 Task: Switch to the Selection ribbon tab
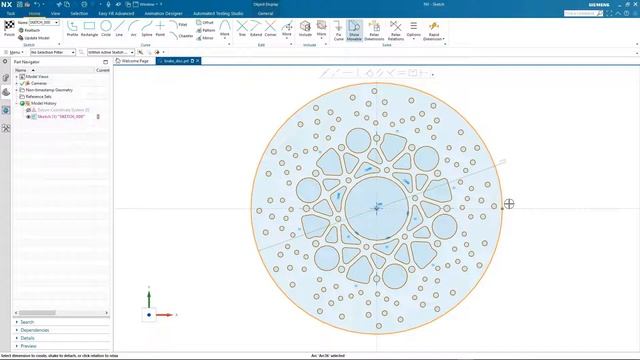79,13
